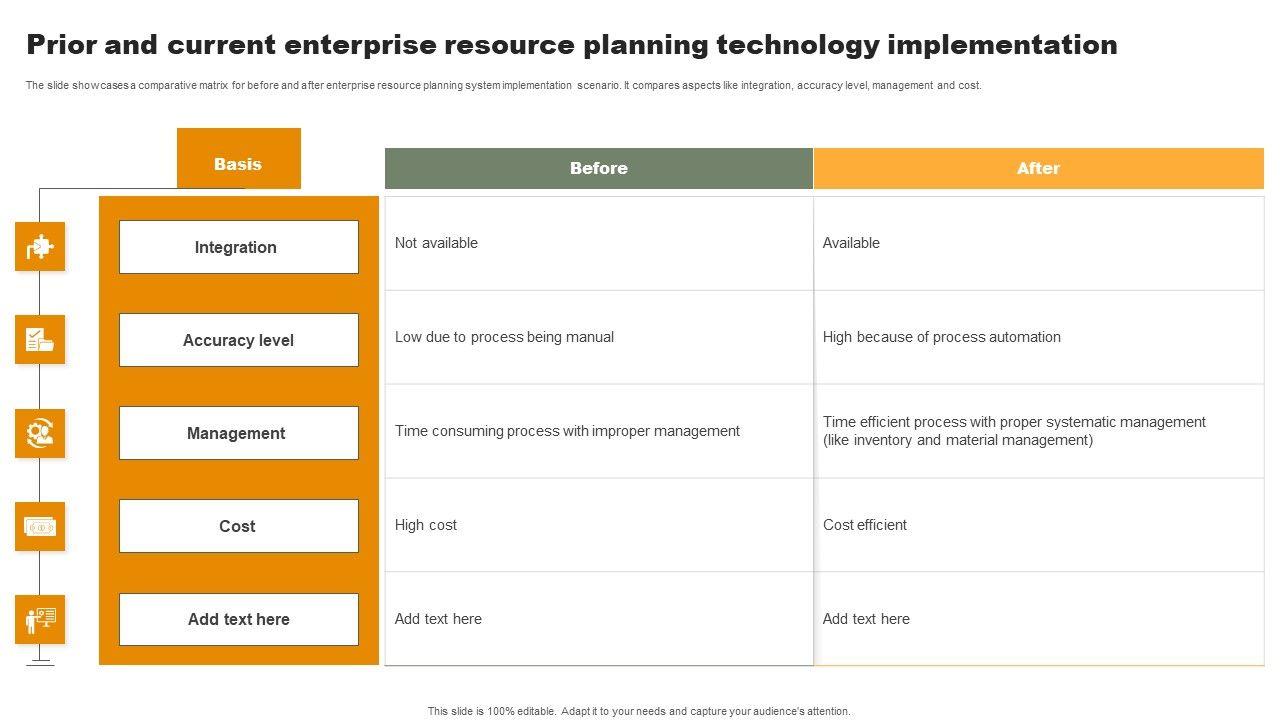Click "Add text here" in the Before column
The height and width of the screenshot is (720, 1280).
point(438,619)
